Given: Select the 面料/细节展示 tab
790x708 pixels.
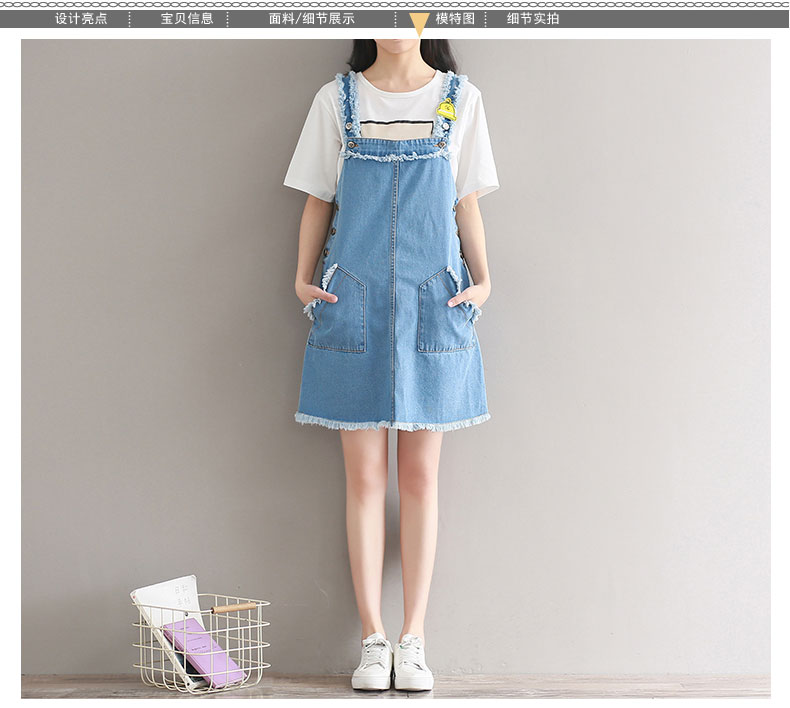Looking at the screenshot, I should [311, 19].
